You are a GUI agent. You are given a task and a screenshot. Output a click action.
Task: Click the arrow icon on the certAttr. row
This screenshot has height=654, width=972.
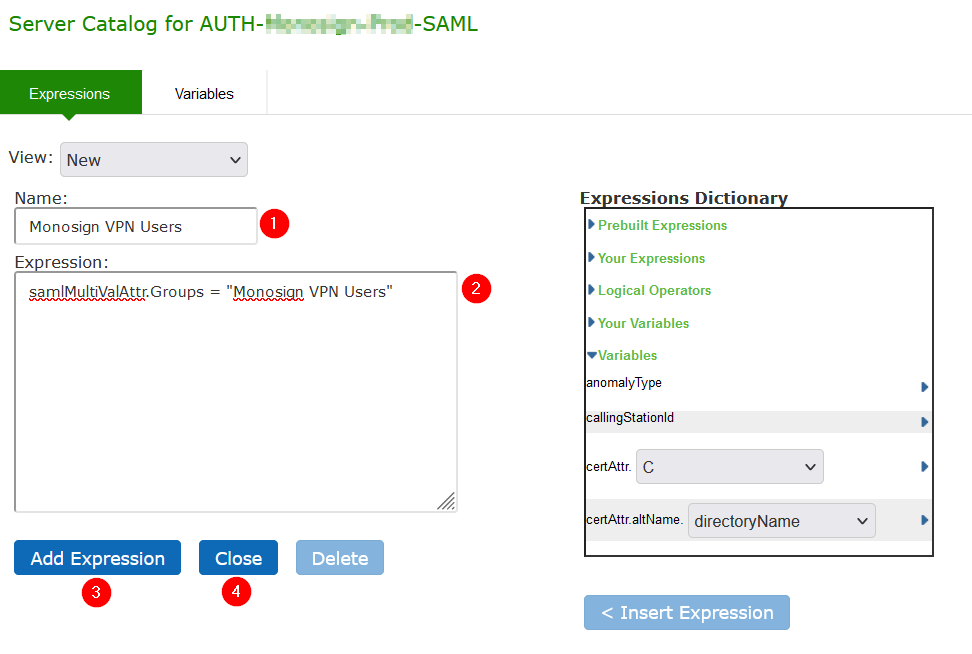[x=924, y=467]
